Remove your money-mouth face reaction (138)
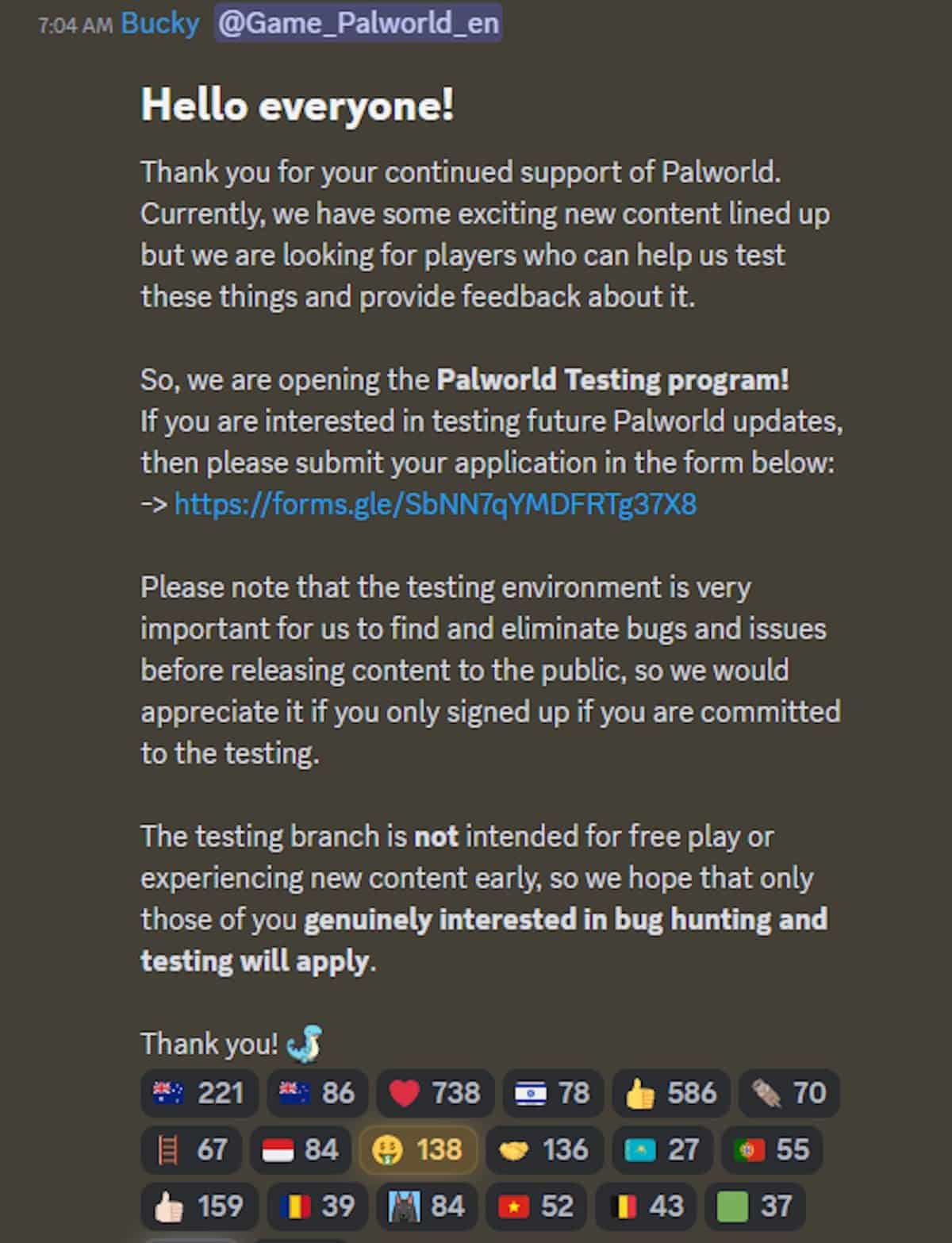 point(418,1149)
